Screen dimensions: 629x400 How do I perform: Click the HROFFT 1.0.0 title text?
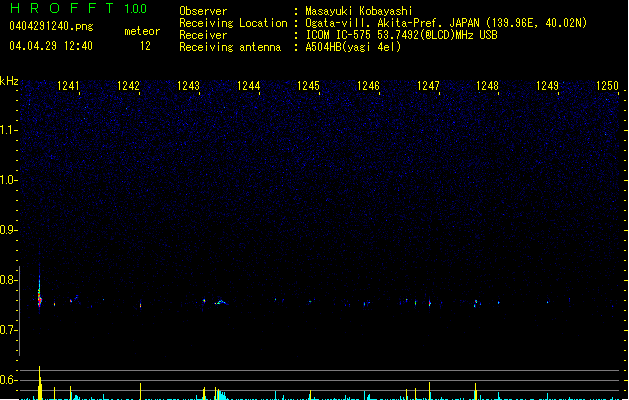(78, 8)
